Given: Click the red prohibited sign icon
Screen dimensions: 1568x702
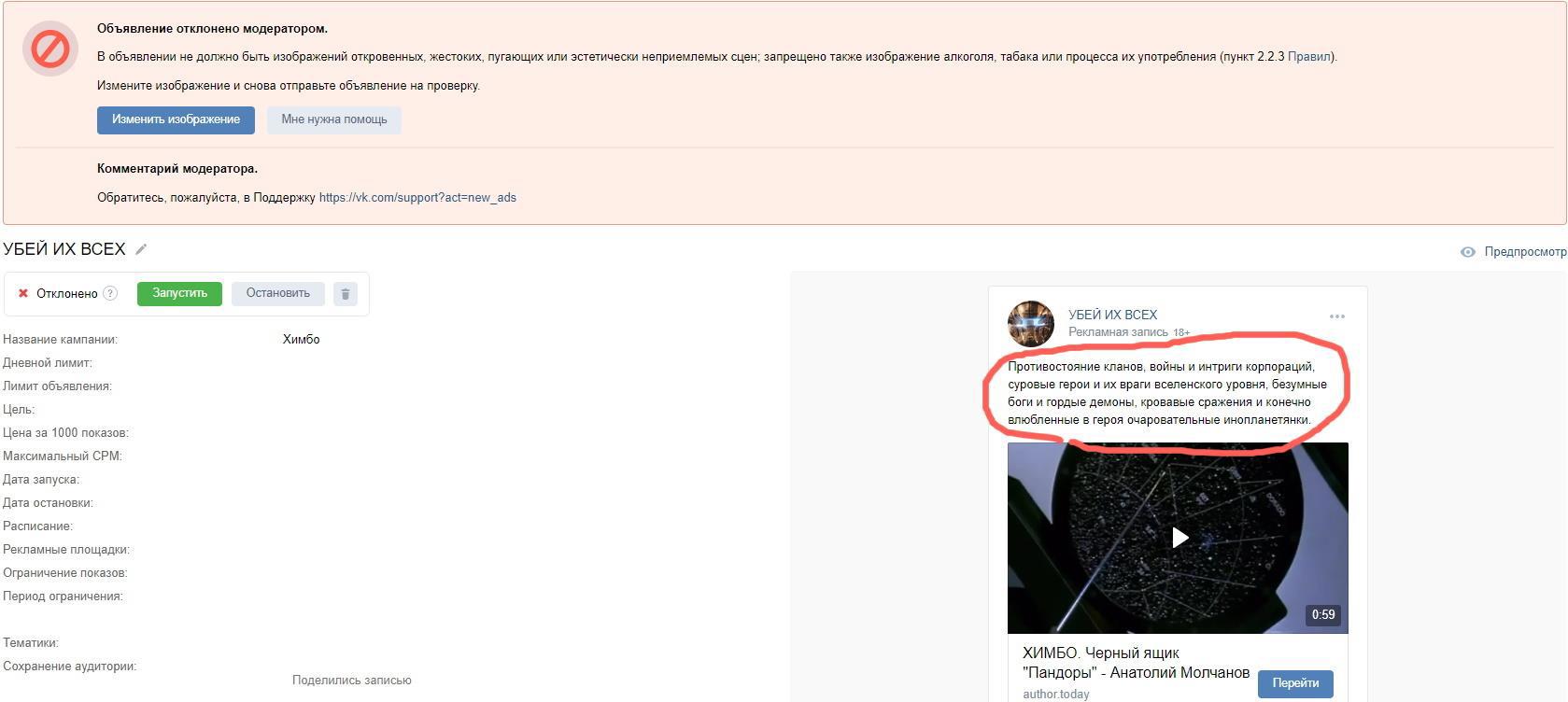Looking at the screenshot, I should (50, 49).
